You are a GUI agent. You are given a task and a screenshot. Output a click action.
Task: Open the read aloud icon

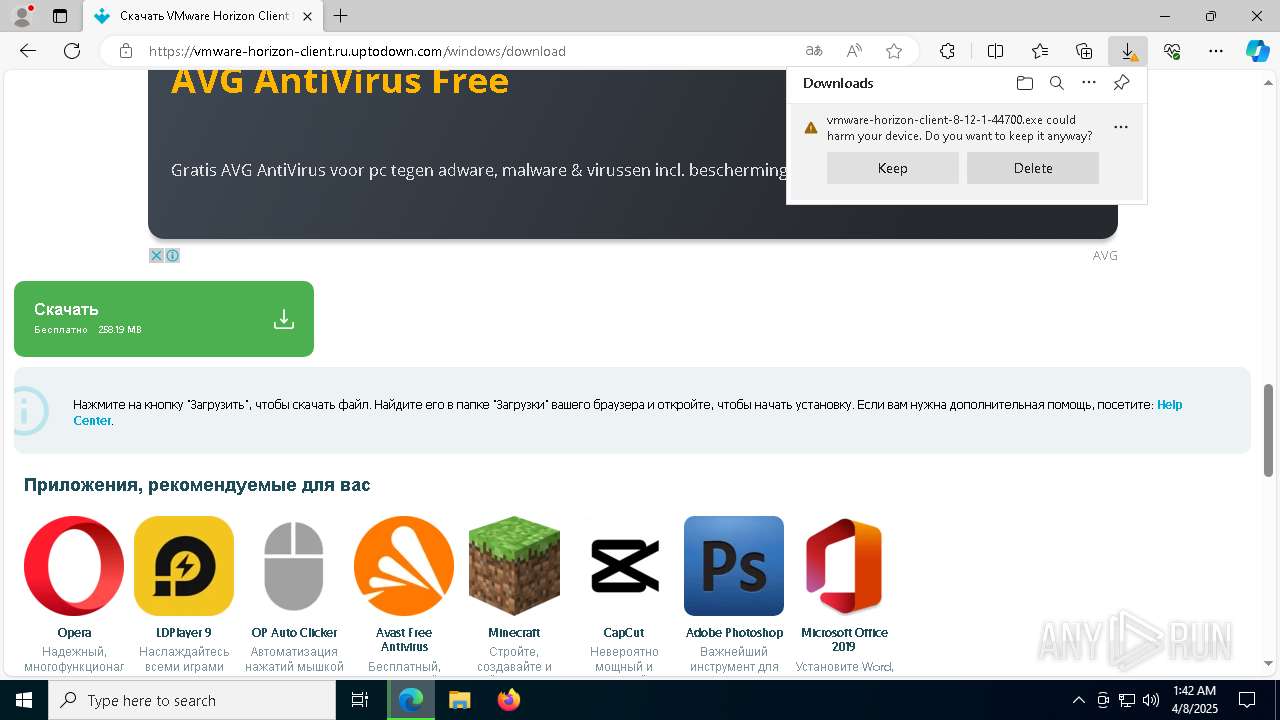click(854, 51)
